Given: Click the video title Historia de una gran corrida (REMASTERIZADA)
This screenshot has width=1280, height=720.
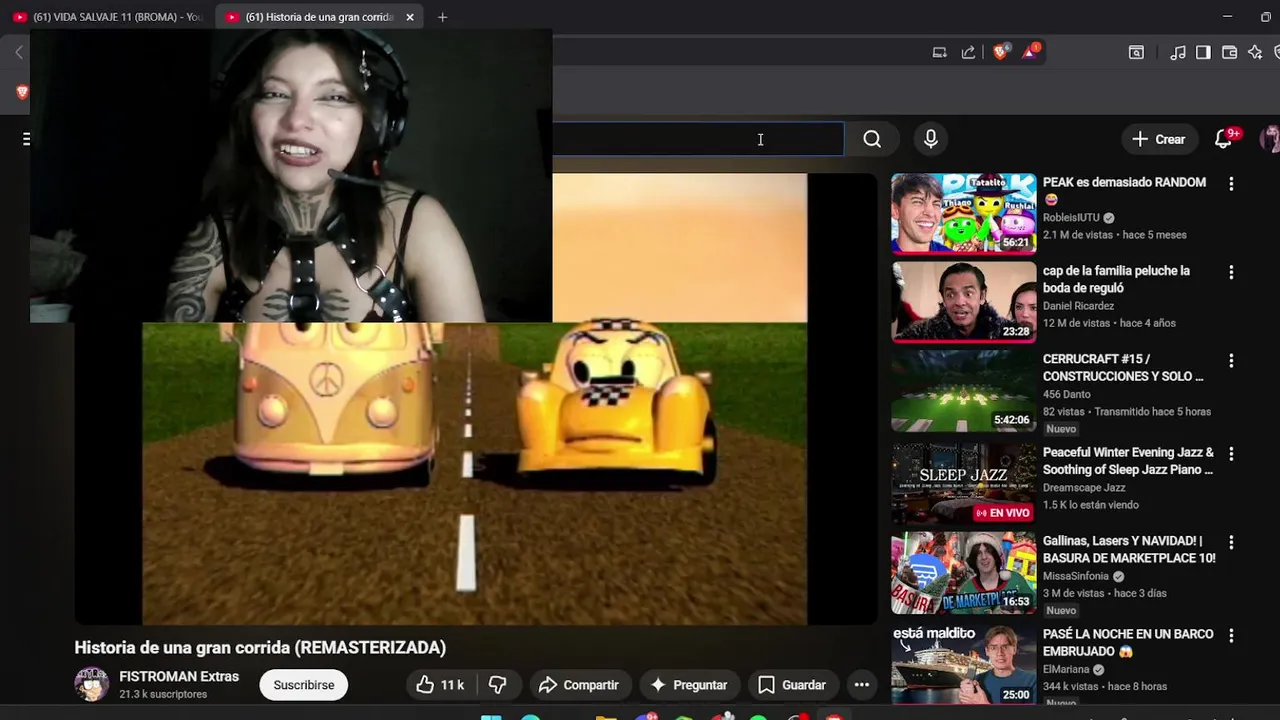Looking at the screenshot, I should click(260, 648).
